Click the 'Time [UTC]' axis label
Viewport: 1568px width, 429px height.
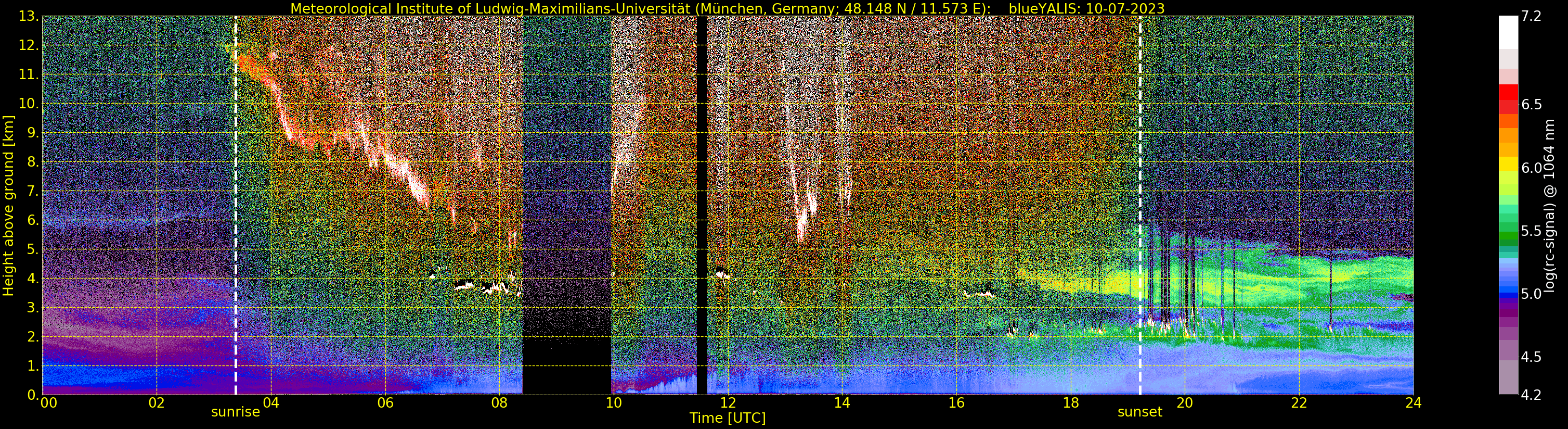pyautogui.click(x=728, y=418)
